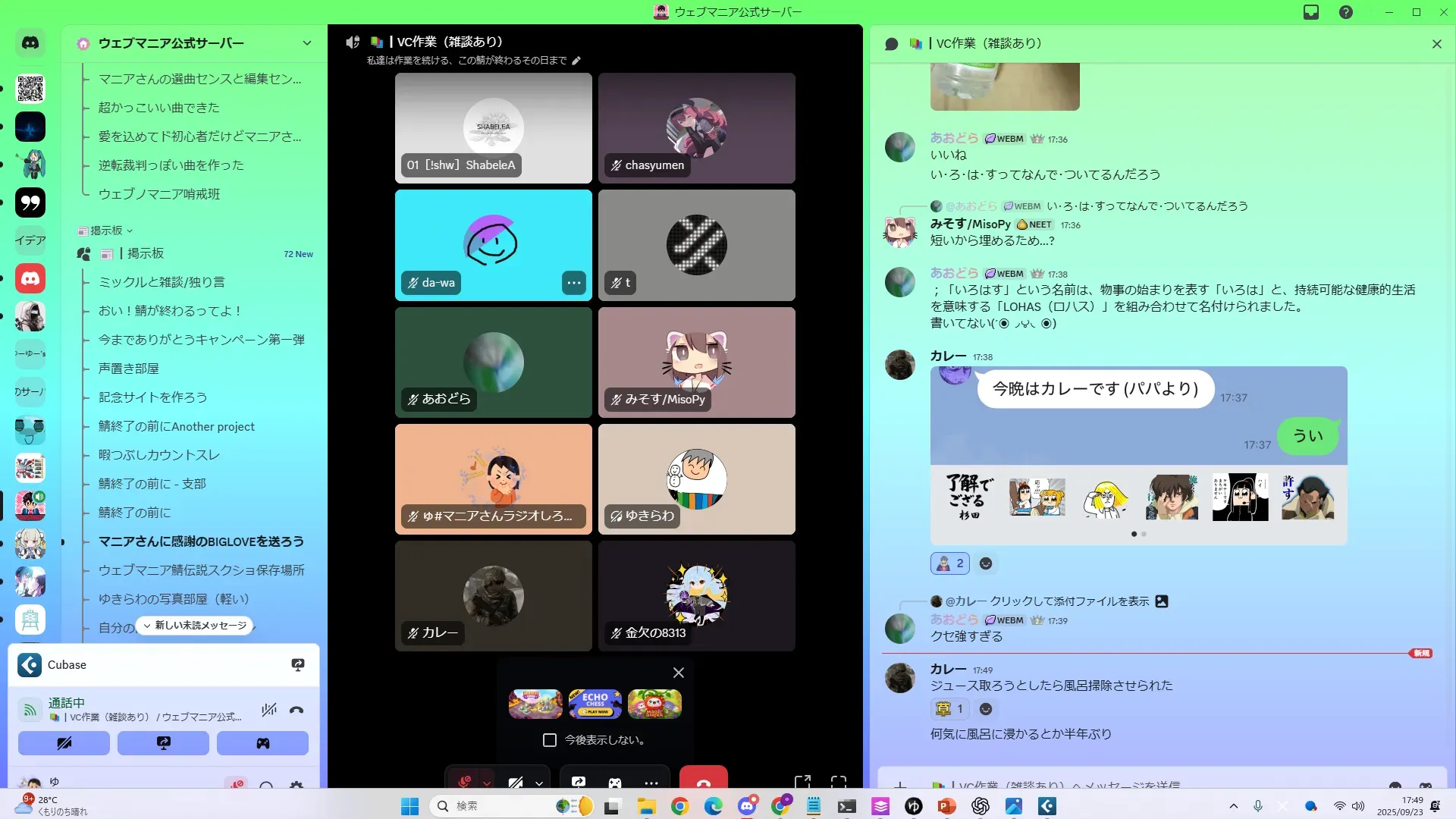
Task: Collapse the 掲示板 category
Action: 105,231
